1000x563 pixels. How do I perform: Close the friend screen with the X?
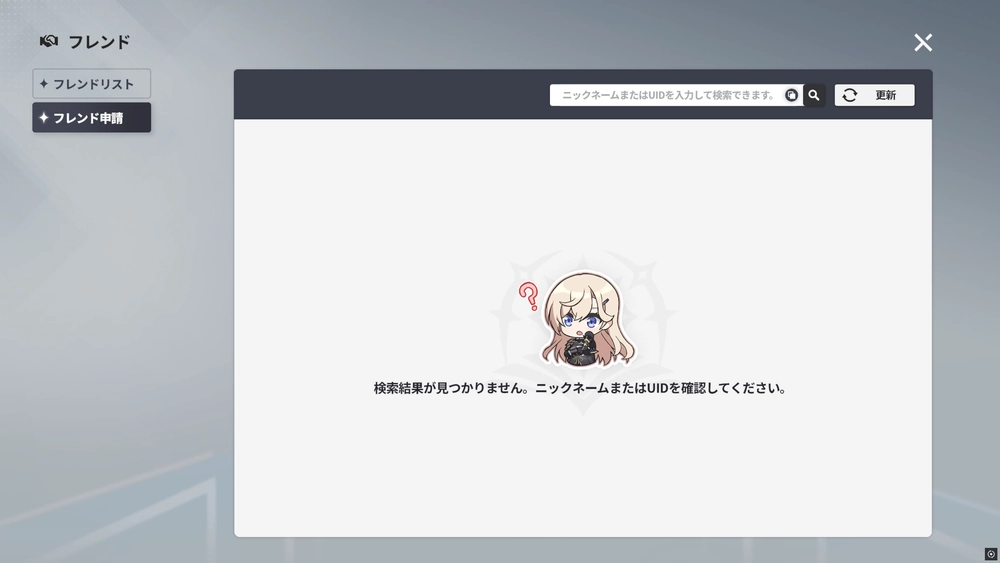point(923,43)
